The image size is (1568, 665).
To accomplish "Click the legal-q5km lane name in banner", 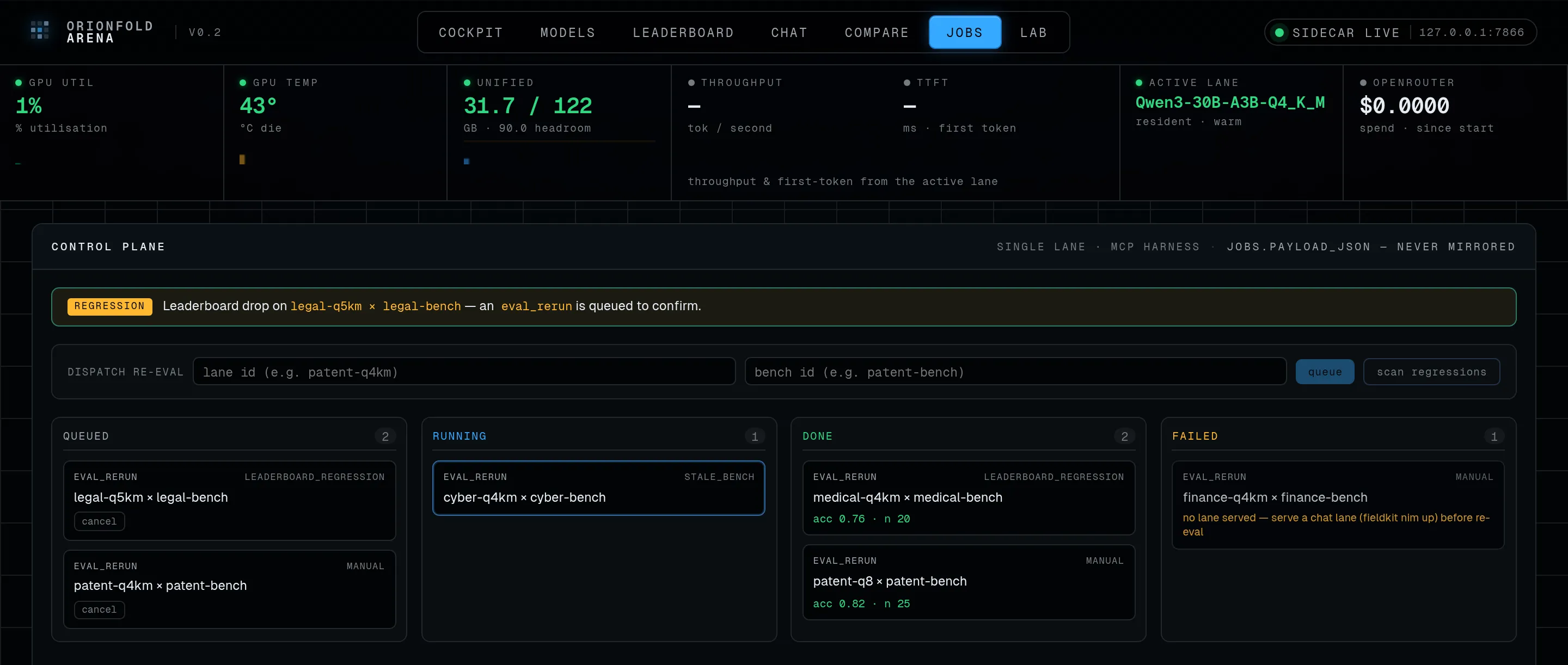I will point(326,306).
